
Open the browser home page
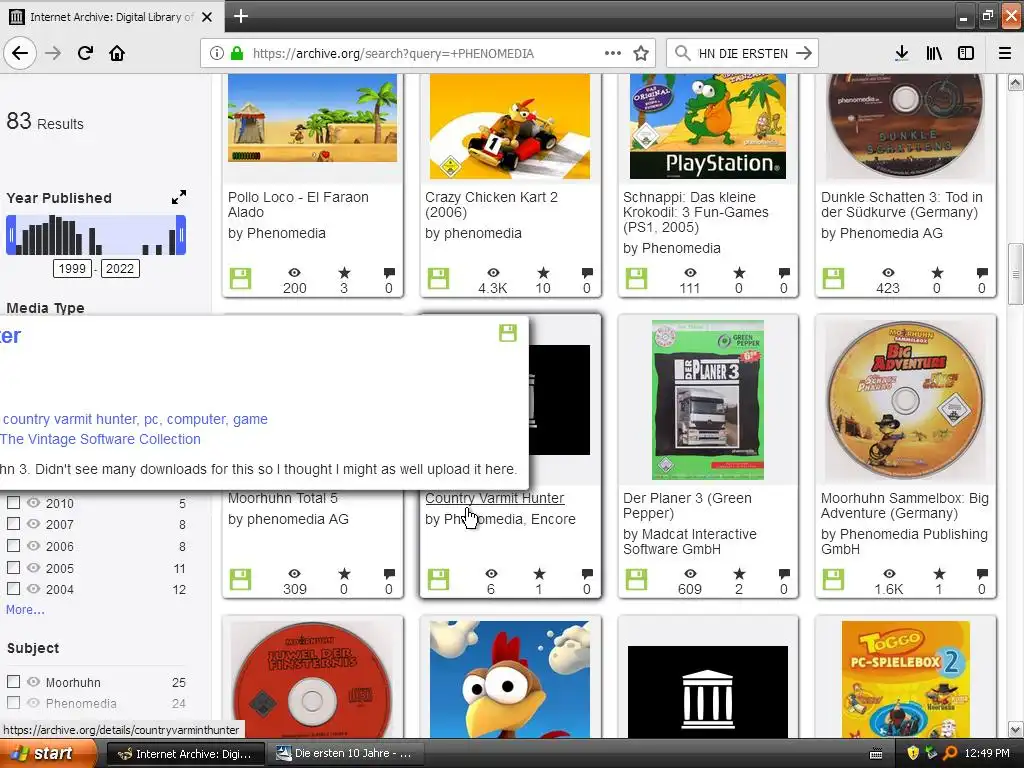coord(117,53)
